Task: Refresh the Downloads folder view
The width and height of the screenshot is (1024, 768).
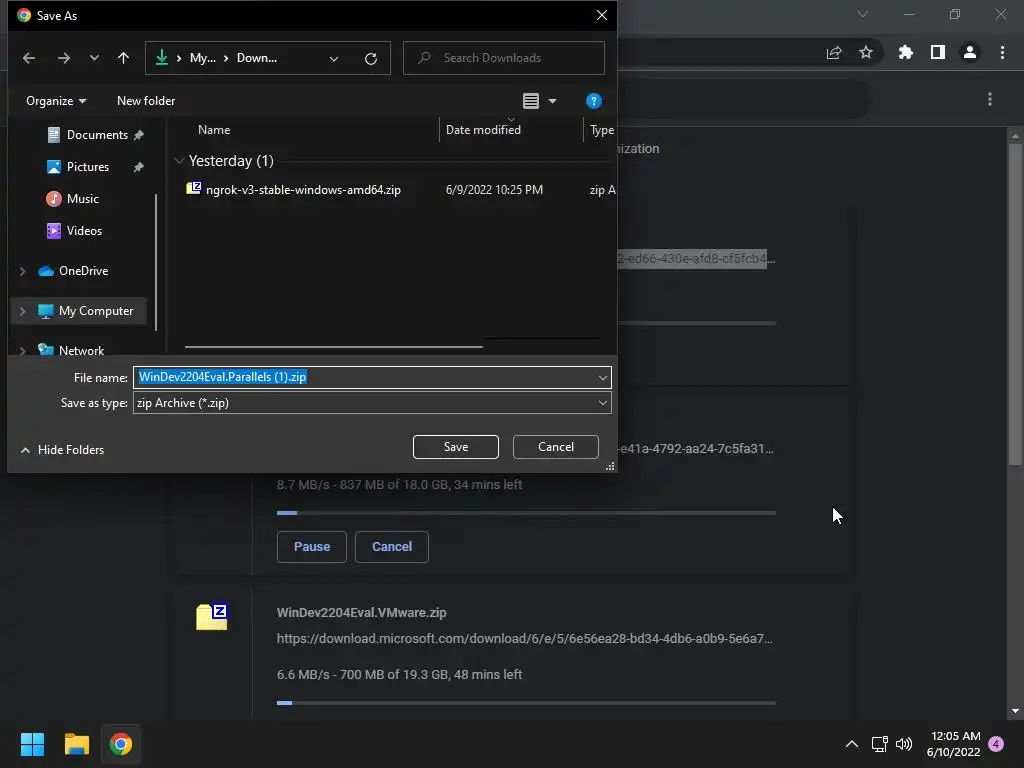Action: (371, 59)
